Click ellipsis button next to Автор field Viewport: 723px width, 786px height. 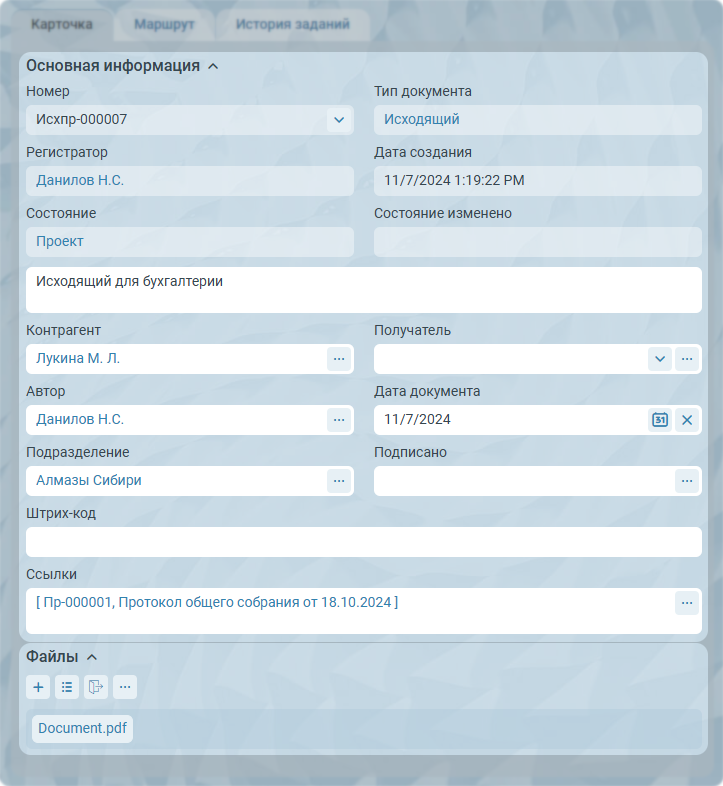[x=339, y=420]
